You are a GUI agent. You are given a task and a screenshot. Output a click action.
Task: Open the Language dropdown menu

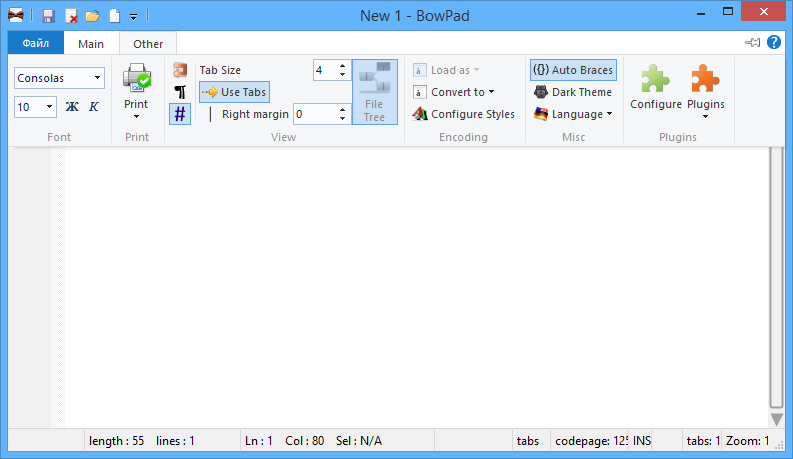[573, 114]
